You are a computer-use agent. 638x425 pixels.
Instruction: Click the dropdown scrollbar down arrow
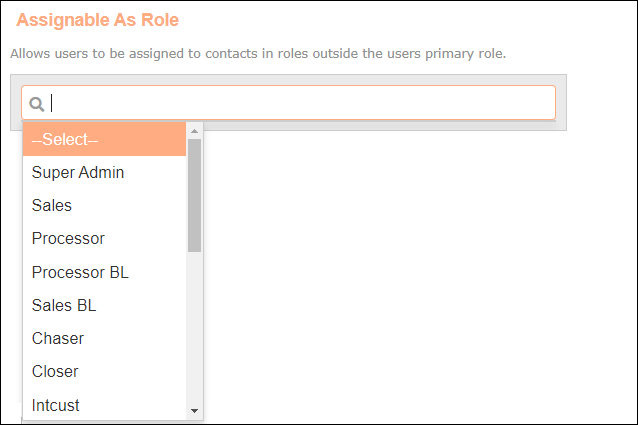click(194, 411)
